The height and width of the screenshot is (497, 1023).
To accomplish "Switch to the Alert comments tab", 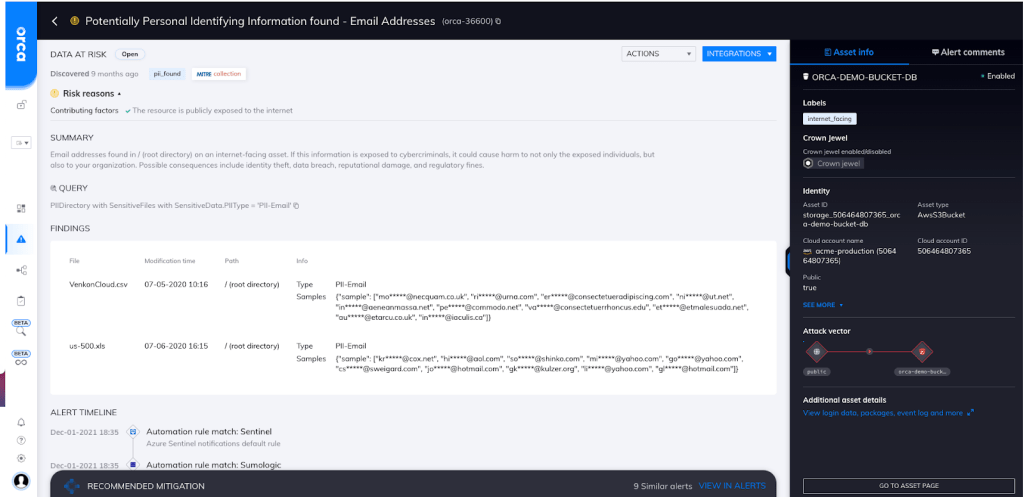I will [x=967, y=52].
